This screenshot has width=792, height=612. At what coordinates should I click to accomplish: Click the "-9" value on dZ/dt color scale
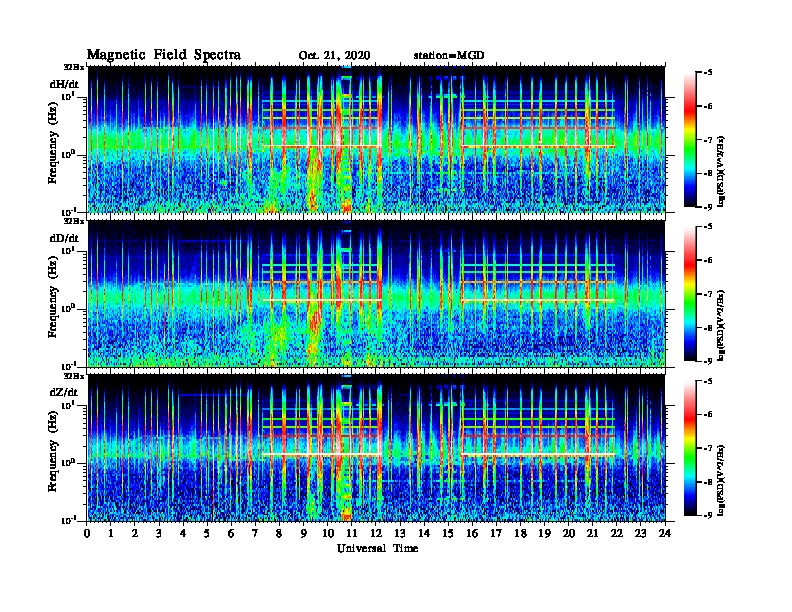click(x=708, y=515)
